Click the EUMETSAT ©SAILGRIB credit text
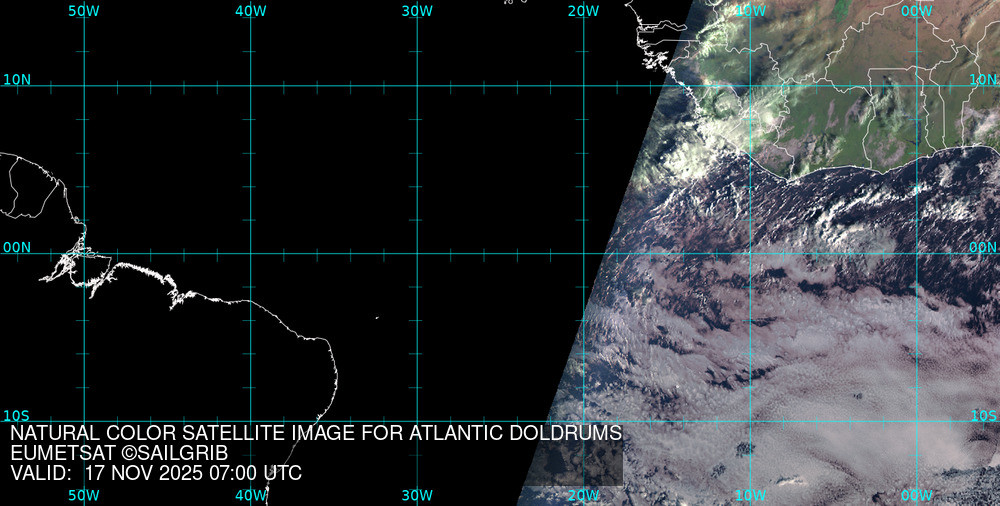This screenshot has height=506, width=1000. coord(119,453)
